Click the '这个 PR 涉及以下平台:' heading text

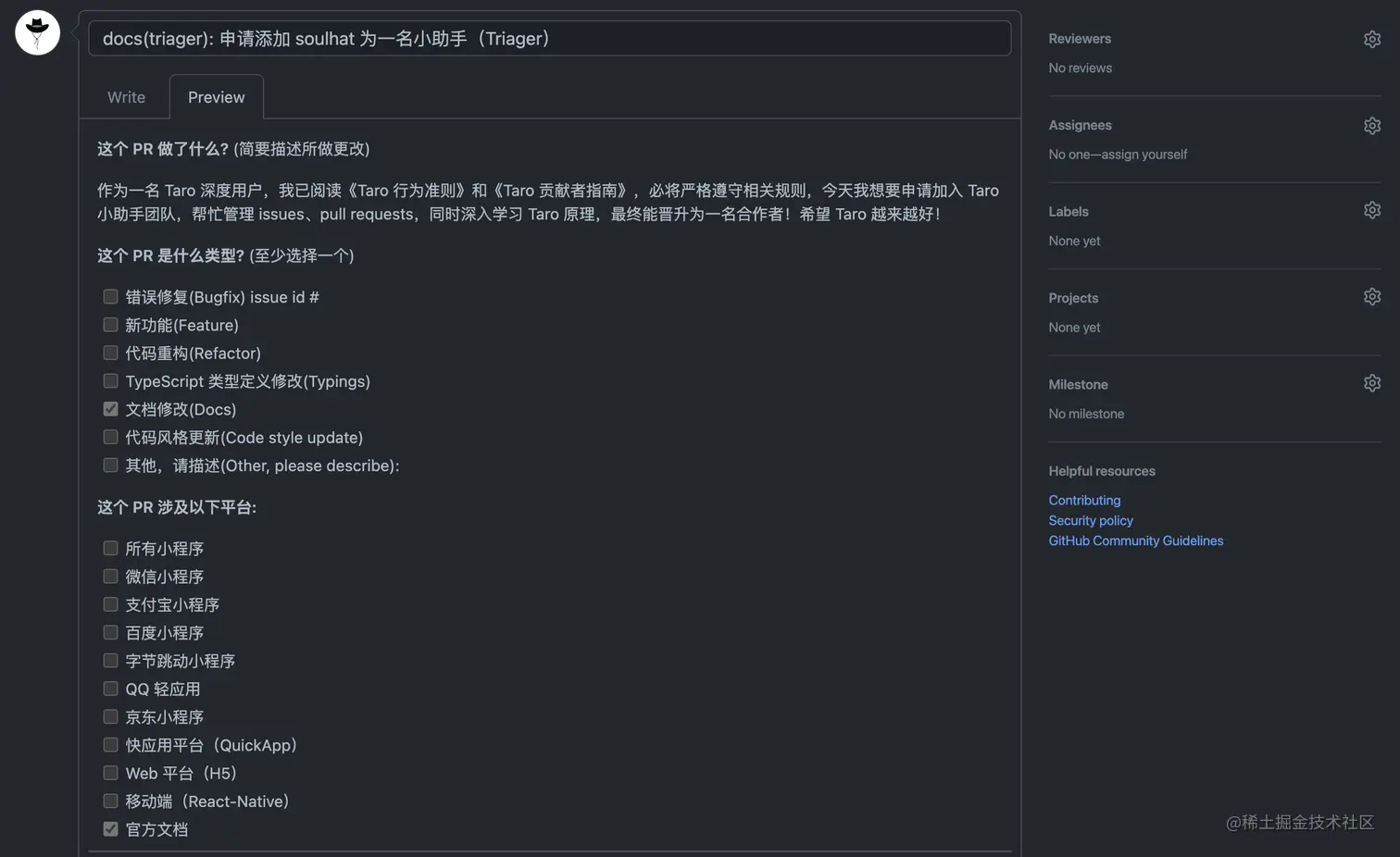[177, 507]
